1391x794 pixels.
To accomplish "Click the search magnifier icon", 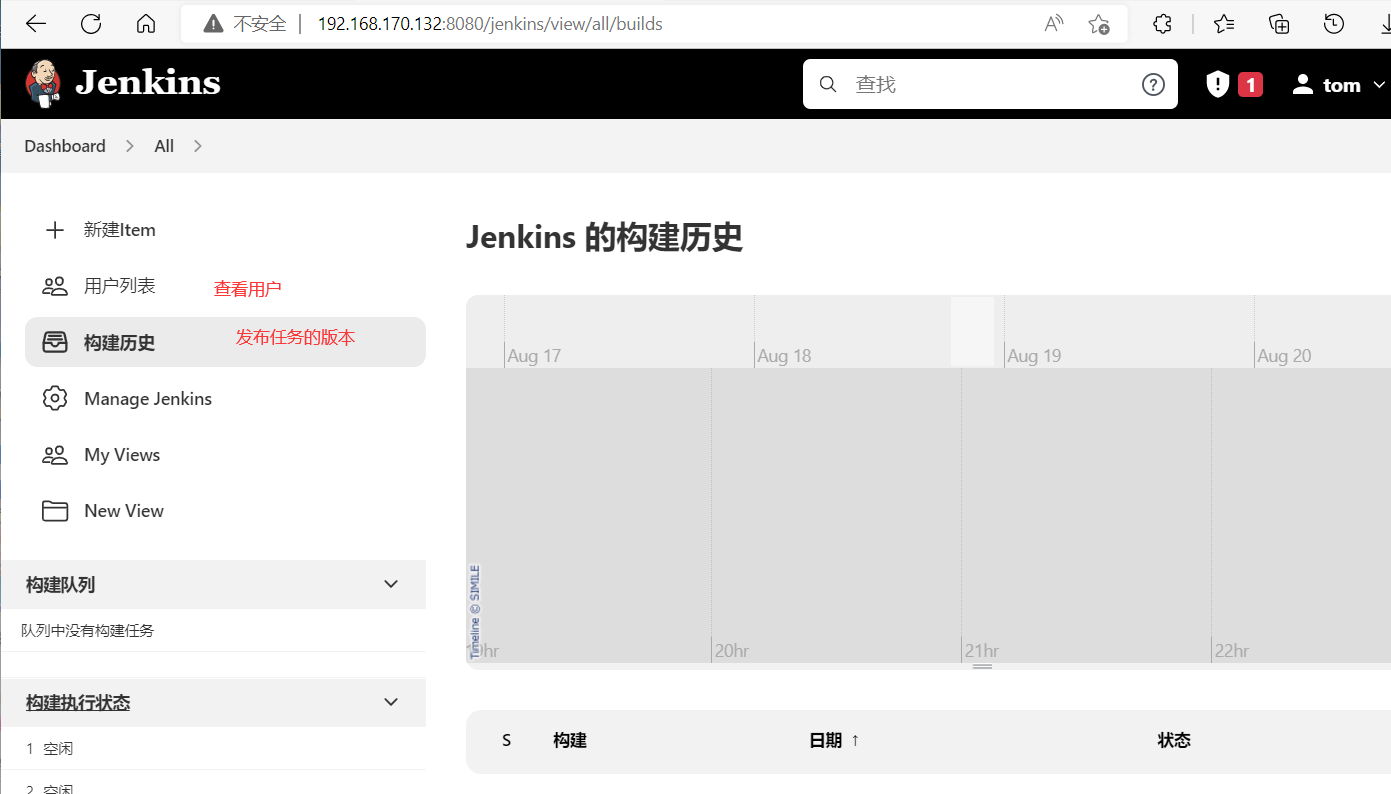I will click(x=828, y=85).
